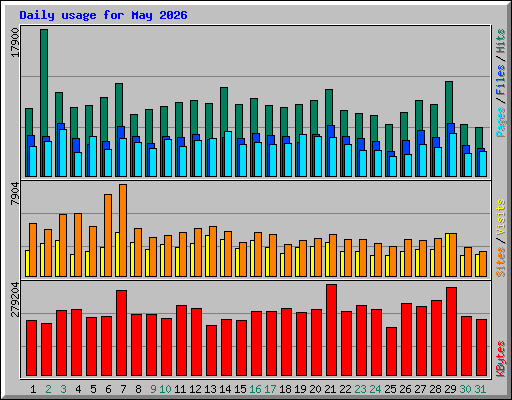Click day 2 on the date axis
512x400 pixels.
[x=48, y=389]
